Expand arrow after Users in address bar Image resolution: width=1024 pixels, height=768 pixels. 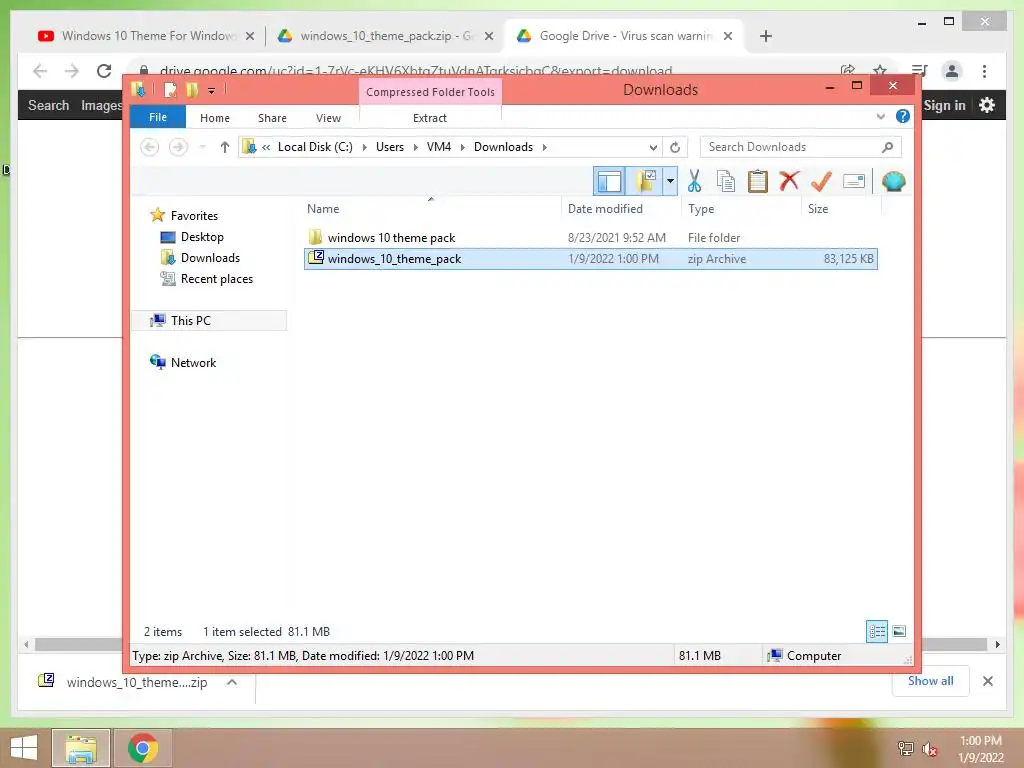415,147
